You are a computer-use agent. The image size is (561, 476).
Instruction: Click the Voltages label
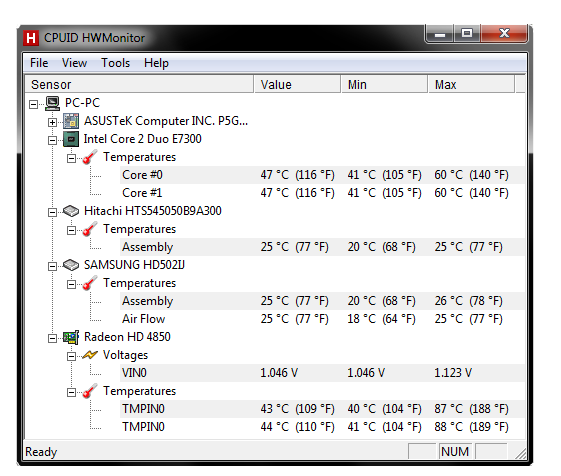pos(125,355)
